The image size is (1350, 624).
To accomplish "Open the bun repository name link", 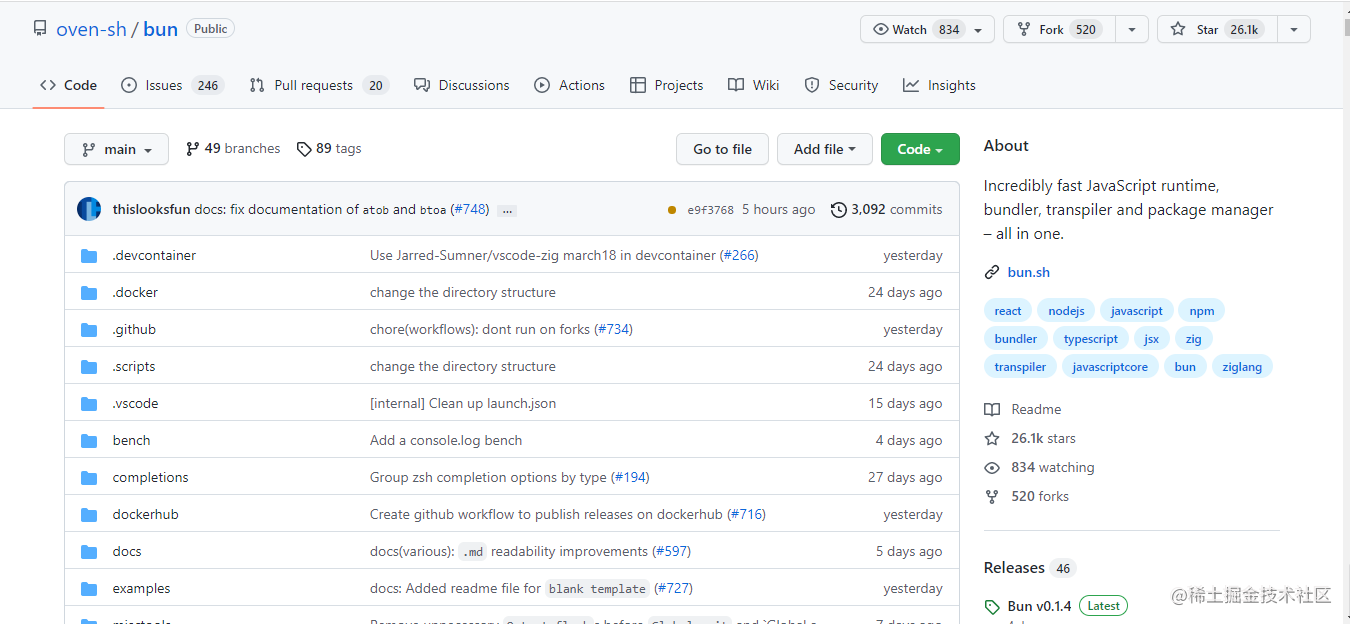I will [160, 29].
